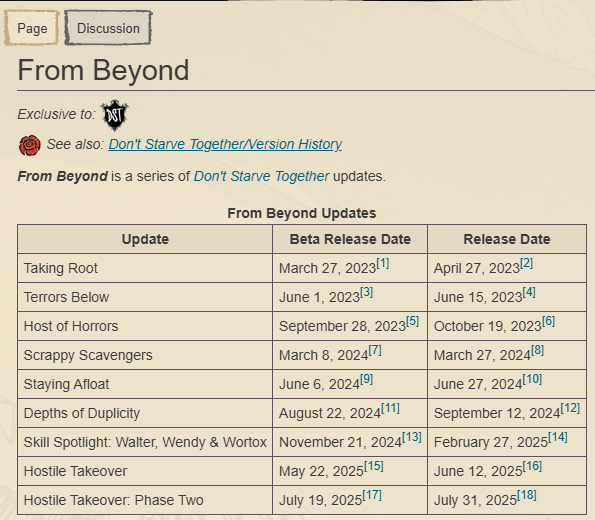Open reference [4] beside June 15, 2023
The height and width of the screenshot is (520, 595).
click(529, 292)
